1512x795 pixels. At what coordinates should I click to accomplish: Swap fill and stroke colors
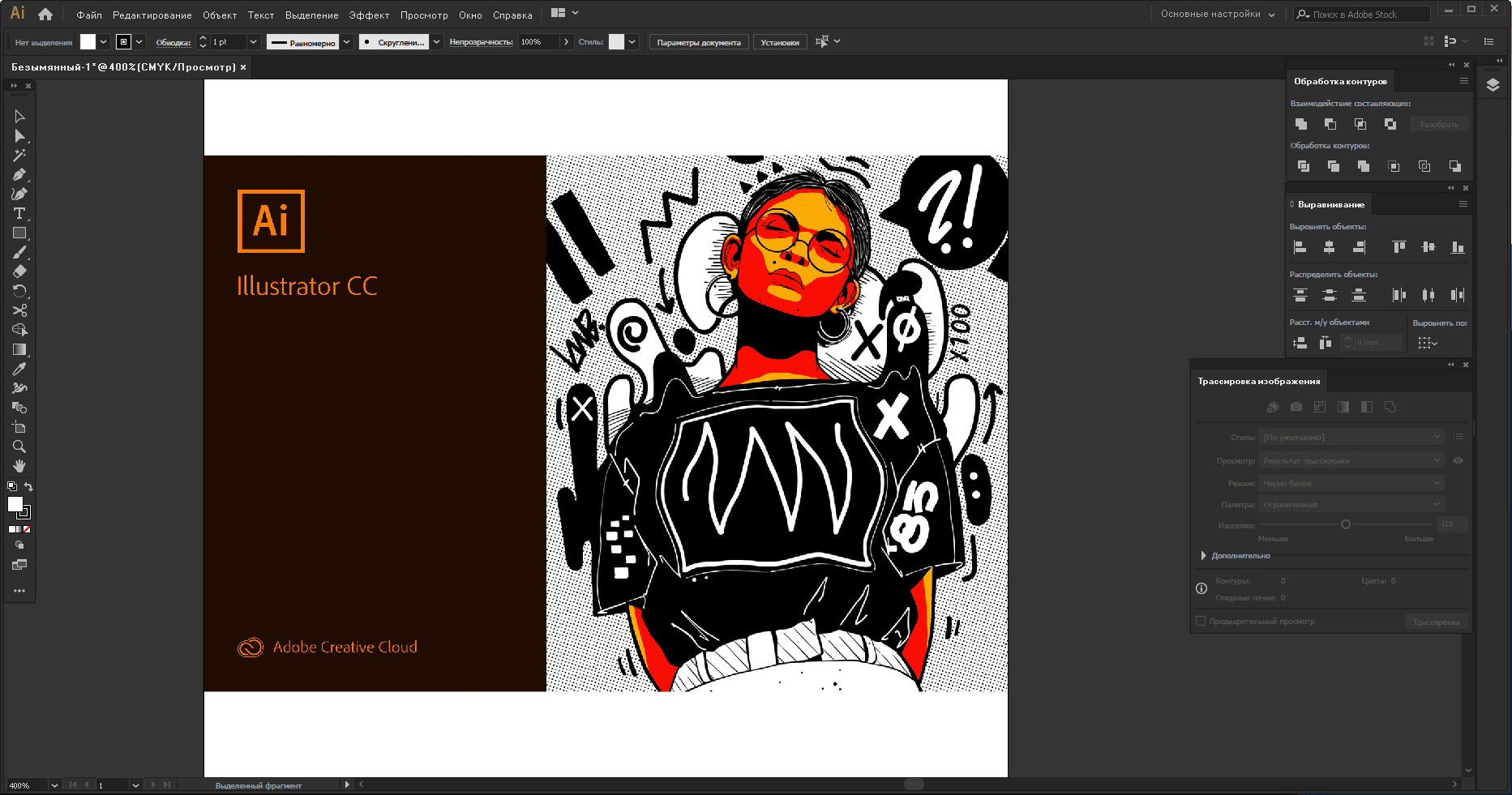tap(28, 486)
